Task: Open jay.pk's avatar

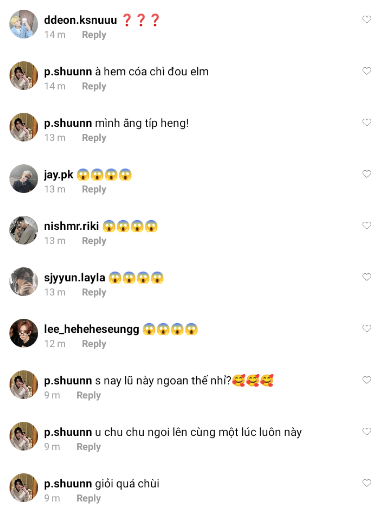Action: click(x=23, y=179)
